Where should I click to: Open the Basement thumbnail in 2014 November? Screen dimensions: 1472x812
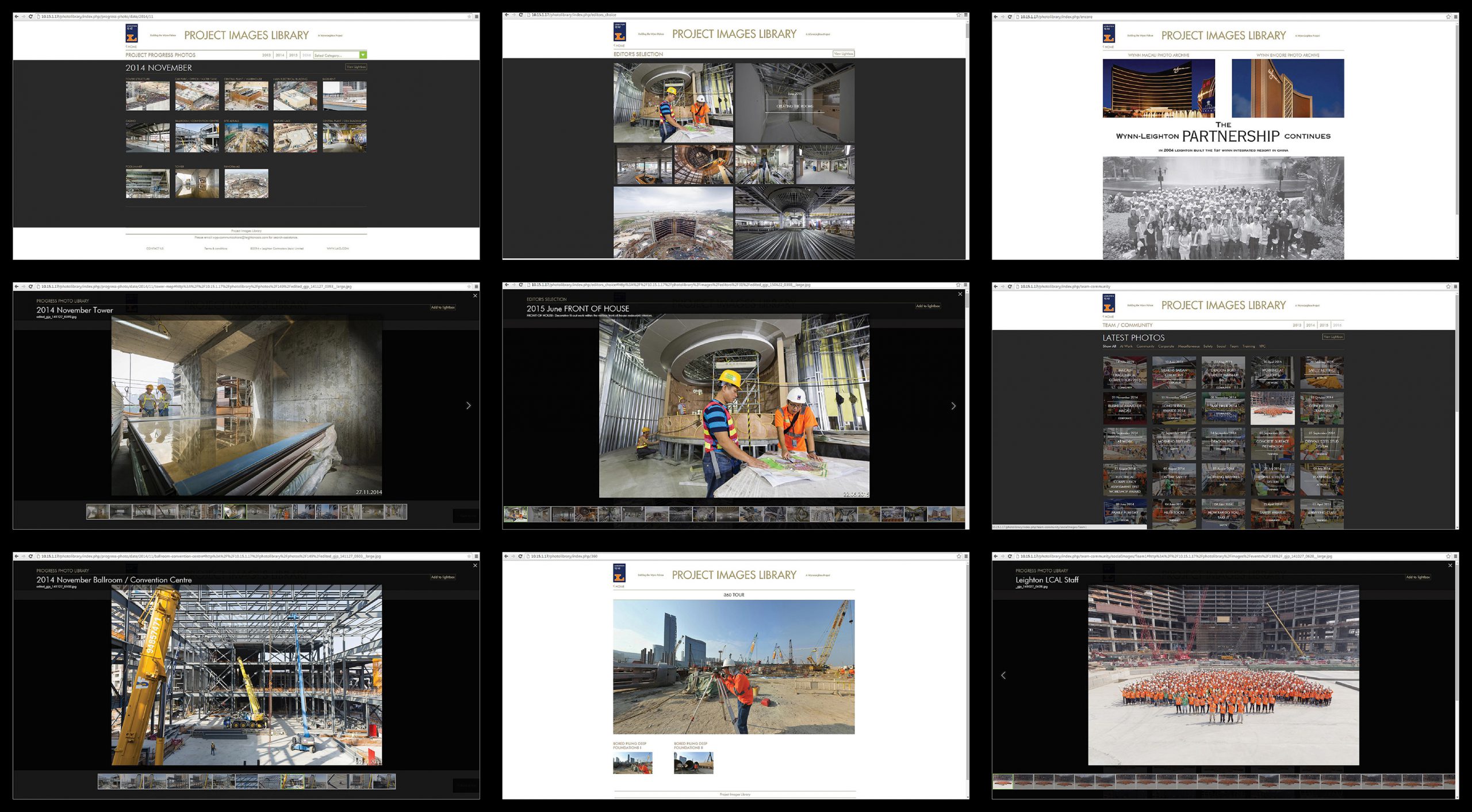pyautogui.click(x=344, y=96)
